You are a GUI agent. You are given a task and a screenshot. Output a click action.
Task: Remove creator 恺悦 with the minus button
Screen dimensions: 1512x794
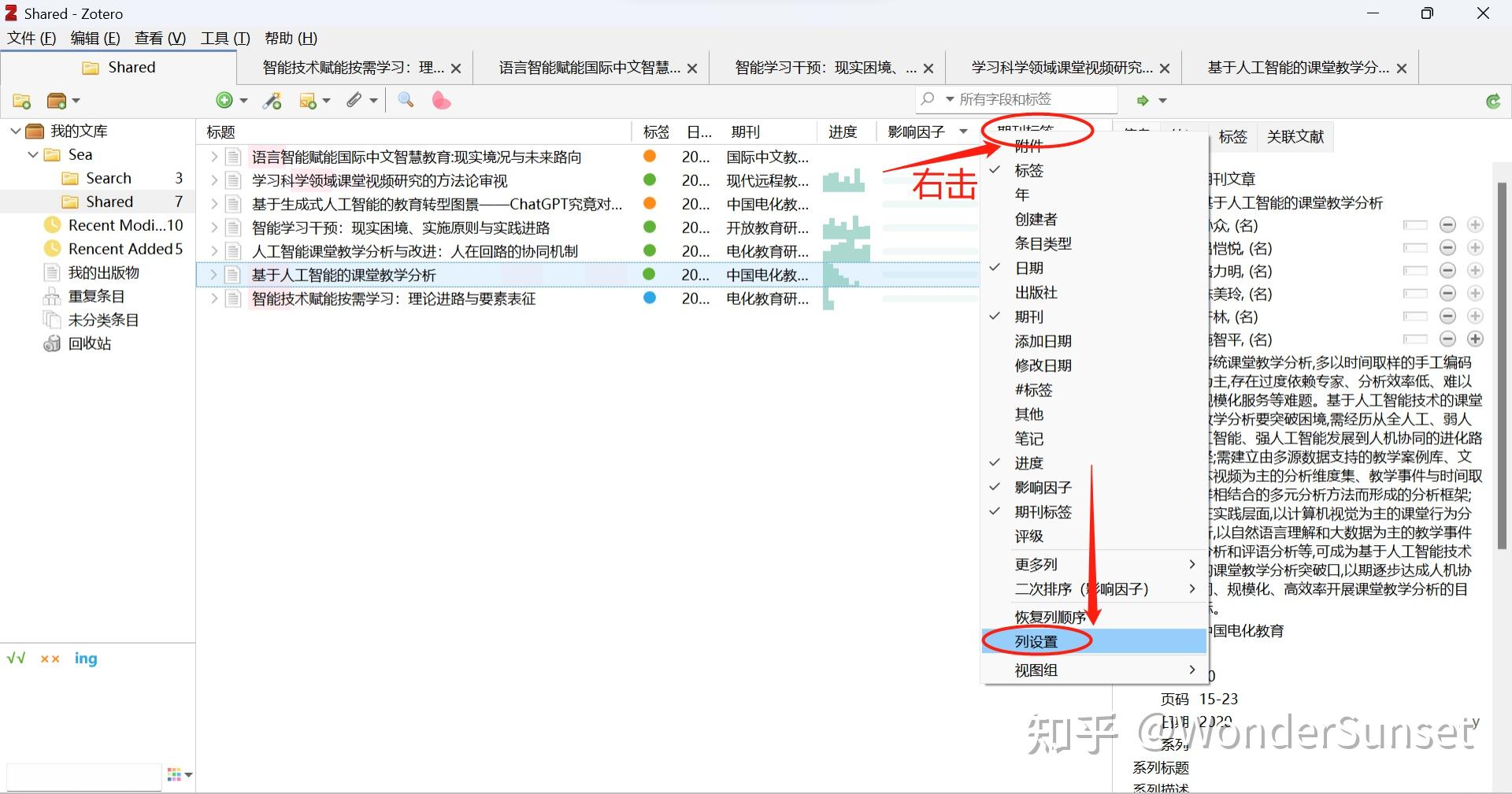coord(1449,247)
